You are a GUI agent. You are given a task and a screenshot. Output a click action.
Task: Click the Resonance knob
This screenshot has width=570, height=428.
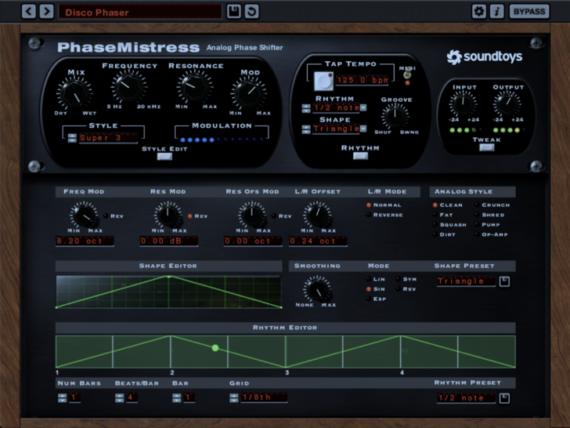pyautogui.click(x=194, y=87)
